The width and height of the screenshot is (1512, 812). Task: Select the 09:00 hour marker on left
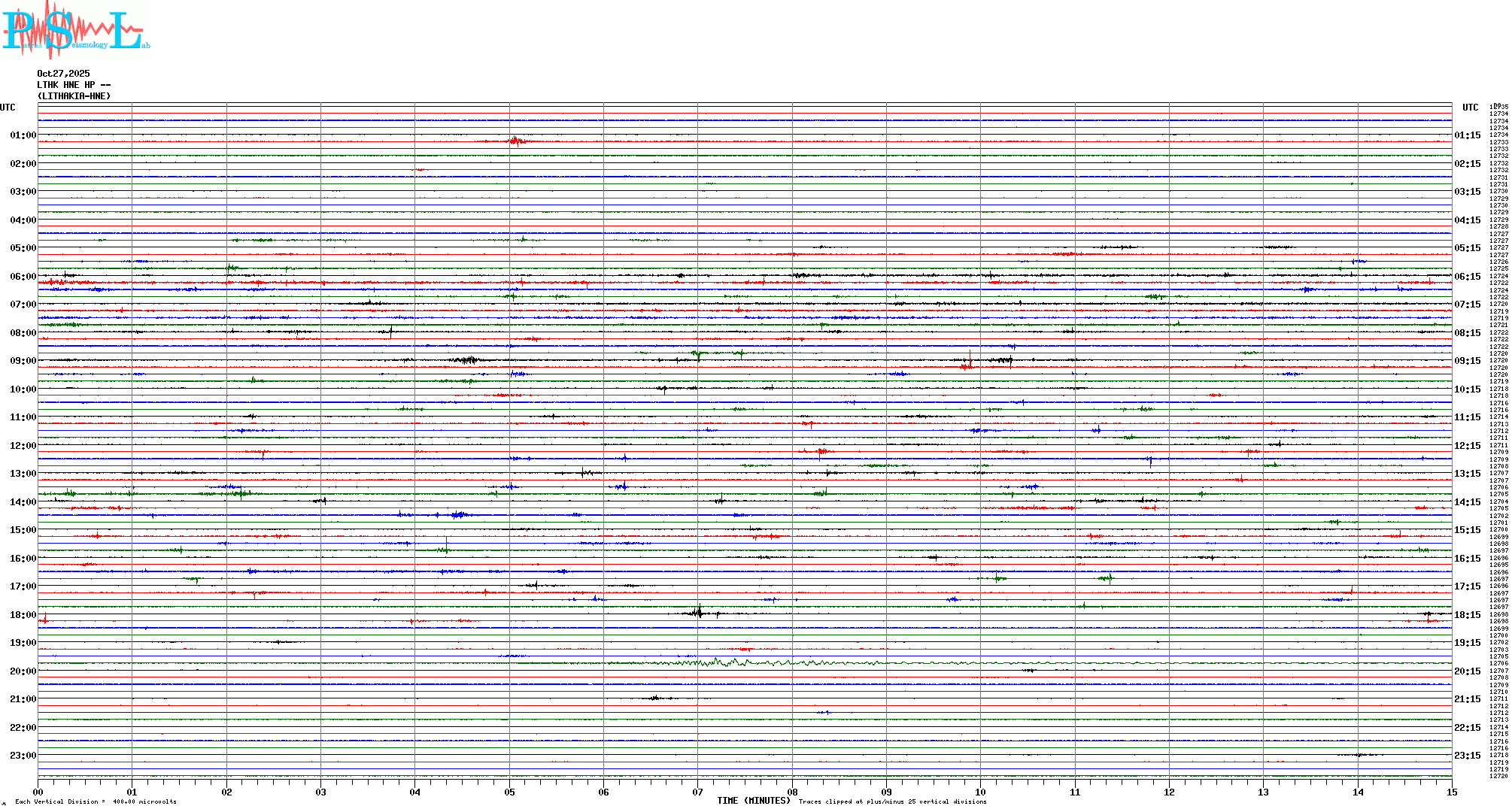[23, 361]
